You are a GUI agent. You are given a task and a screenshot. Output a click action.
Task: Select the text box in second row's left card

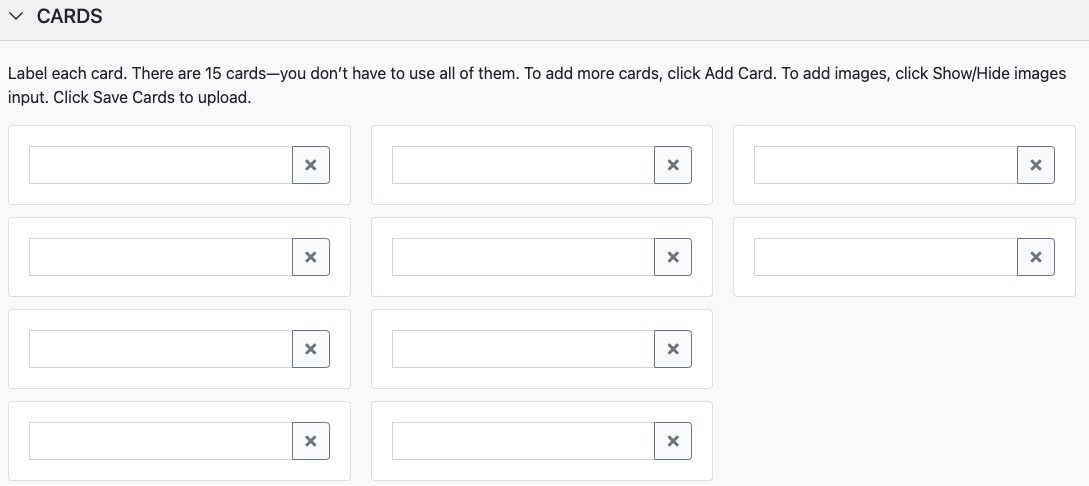pyautogui.click(x=160, y=257)
